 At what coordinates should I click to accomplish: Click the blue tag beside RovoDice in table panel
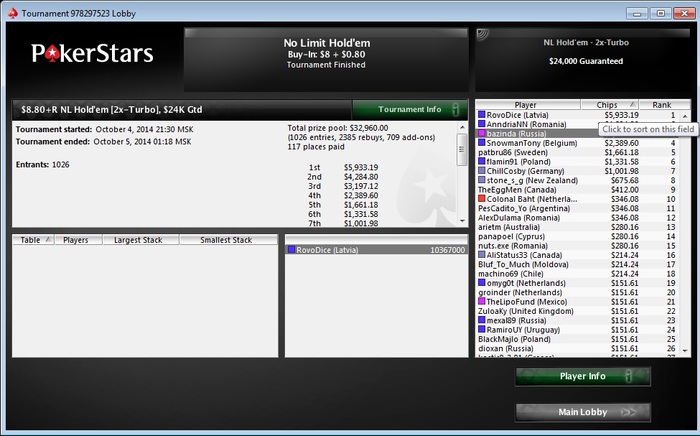292,250
